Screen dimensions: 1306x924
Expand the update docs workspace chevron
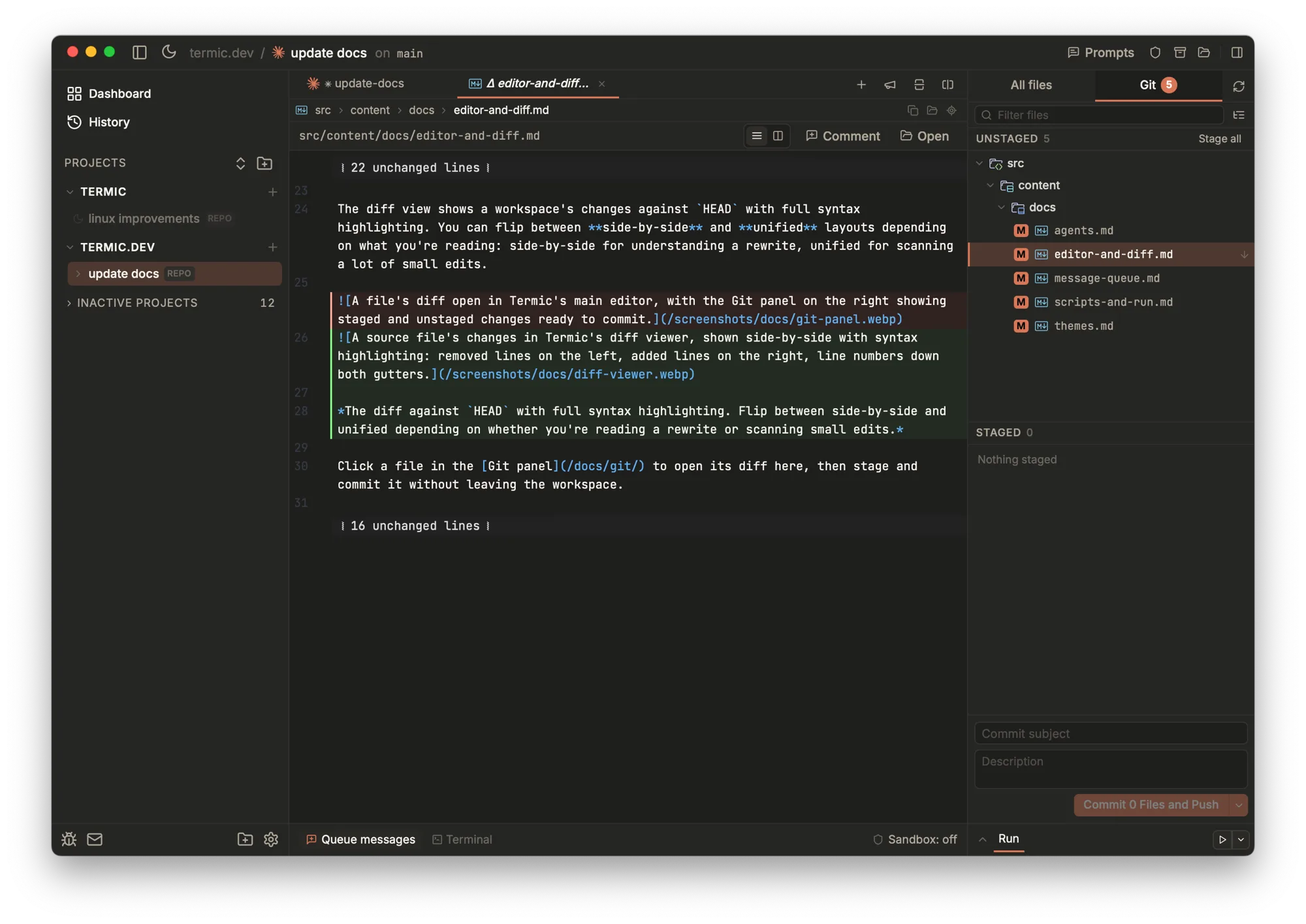pyautogui.click(x=78, y=274)
